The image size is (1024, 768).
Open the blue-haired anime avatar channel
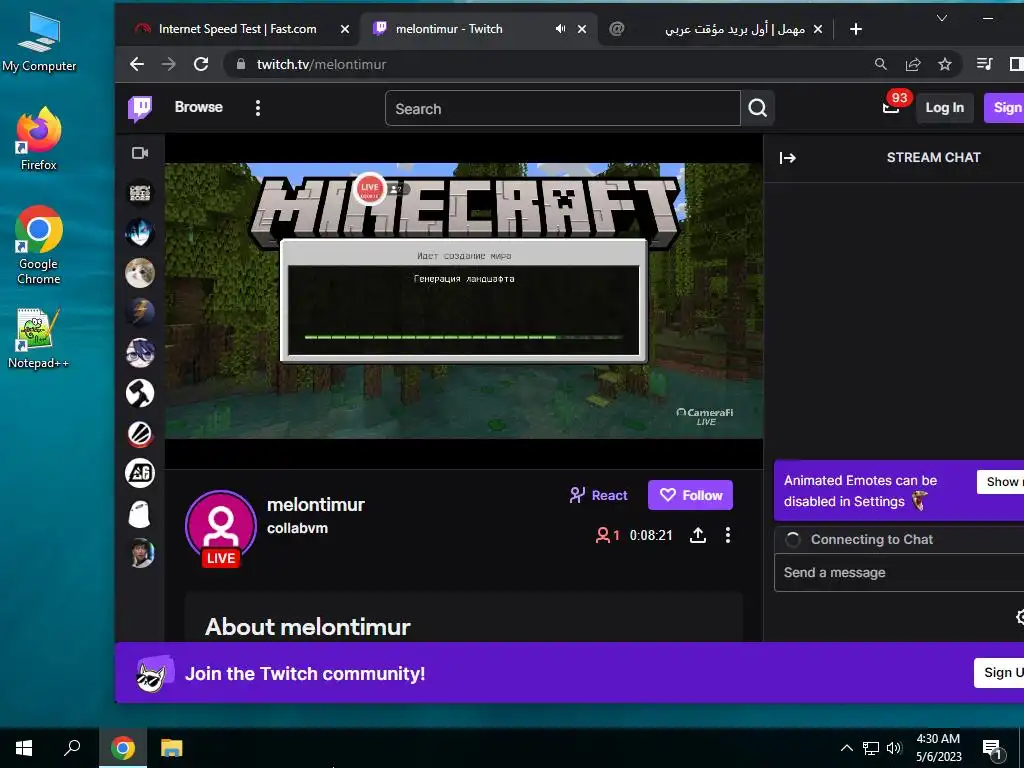[140, 232]
